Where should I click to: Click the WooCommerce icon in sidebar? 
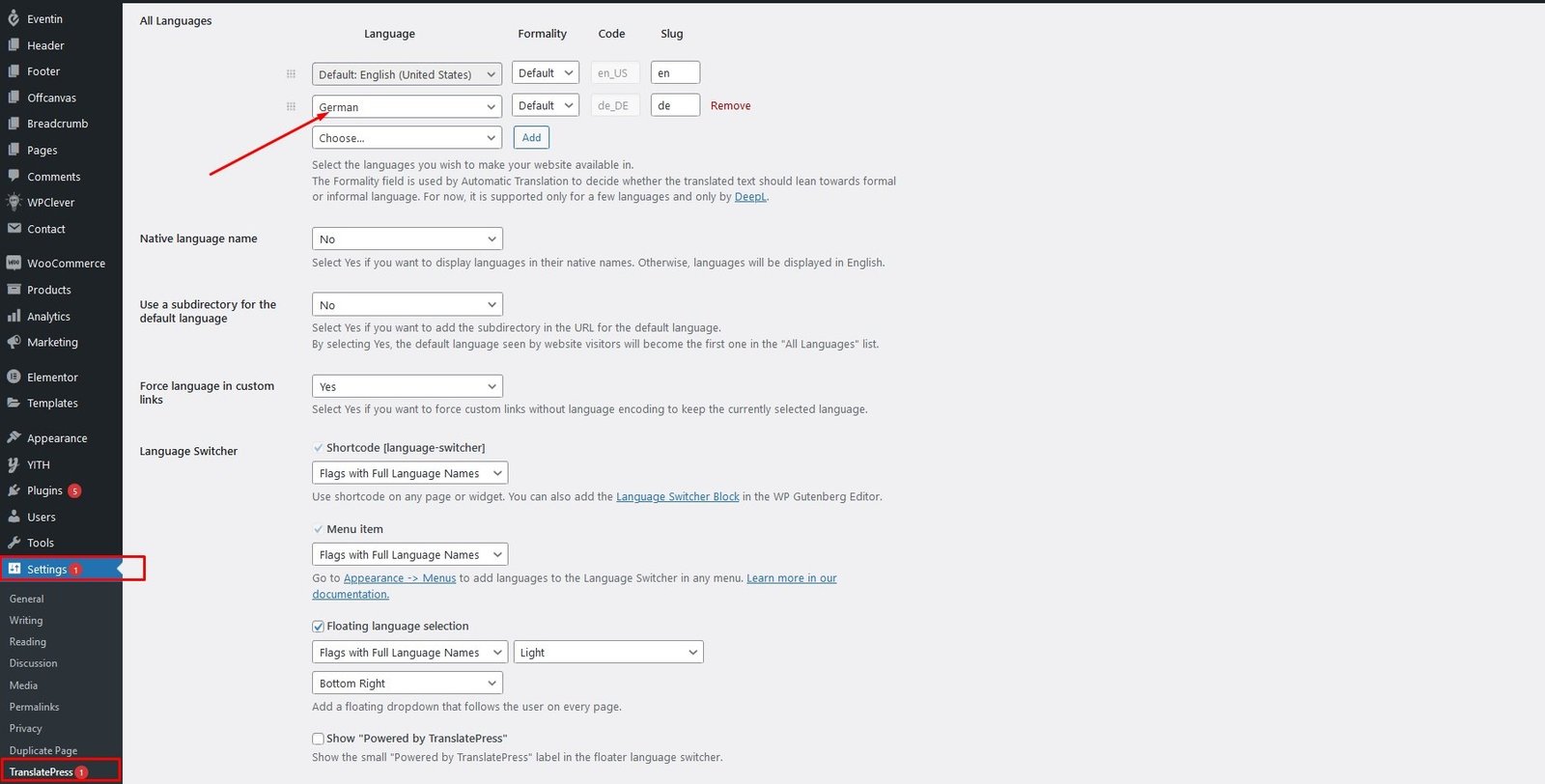pos(14,263)
